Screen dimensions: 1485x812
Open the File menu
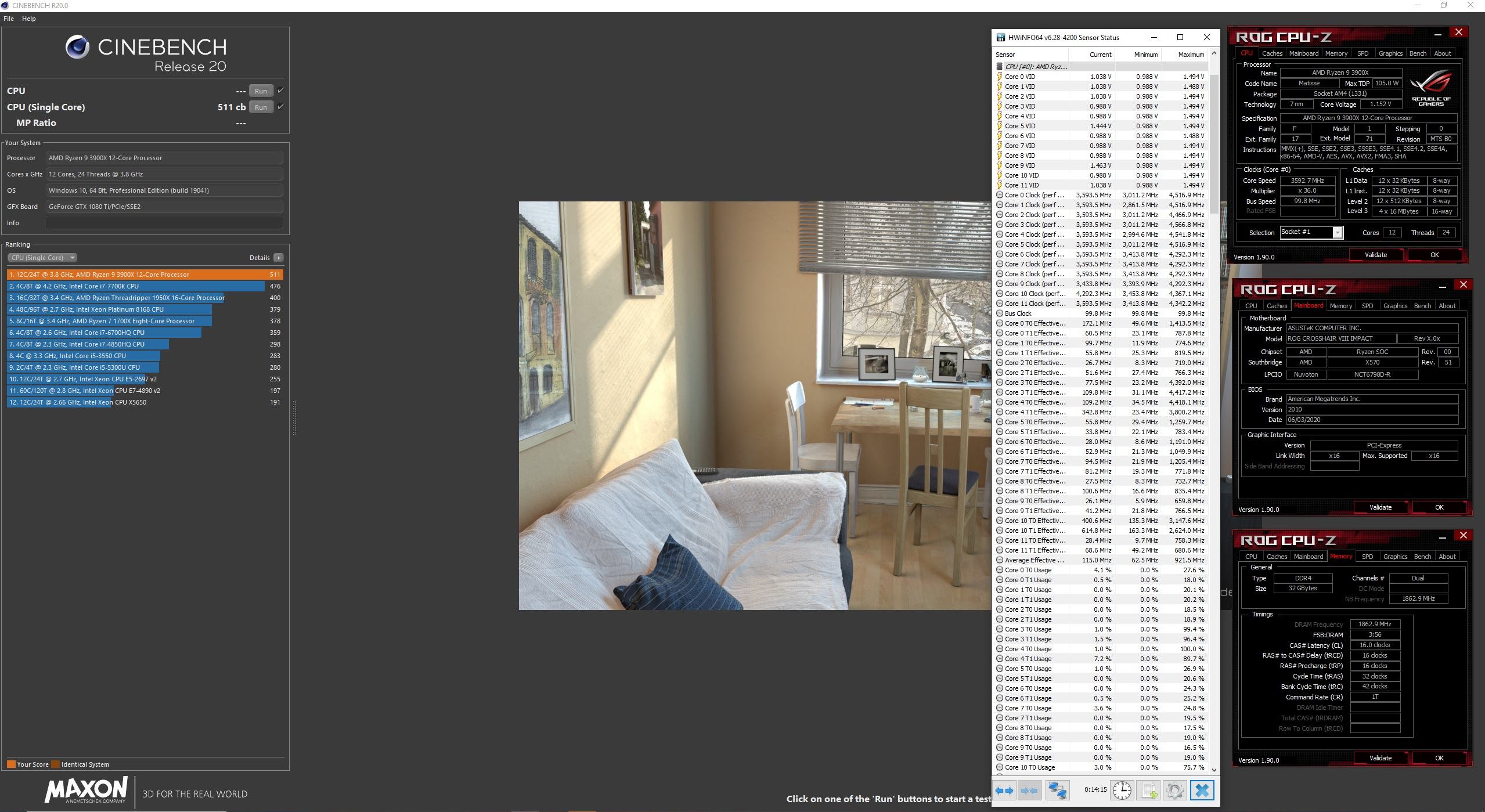point(9,19)
